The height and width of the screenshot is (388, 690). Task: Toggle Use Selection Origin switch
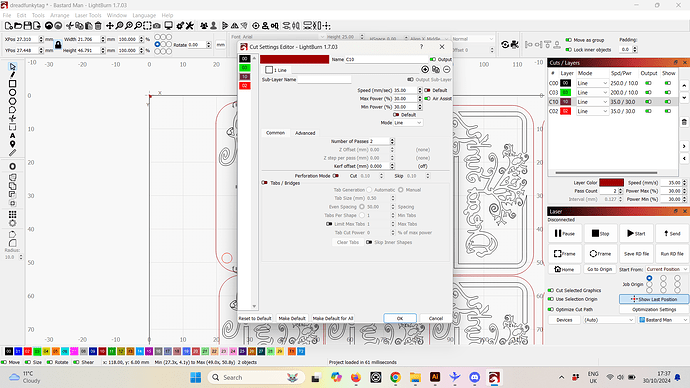point(551,299)
